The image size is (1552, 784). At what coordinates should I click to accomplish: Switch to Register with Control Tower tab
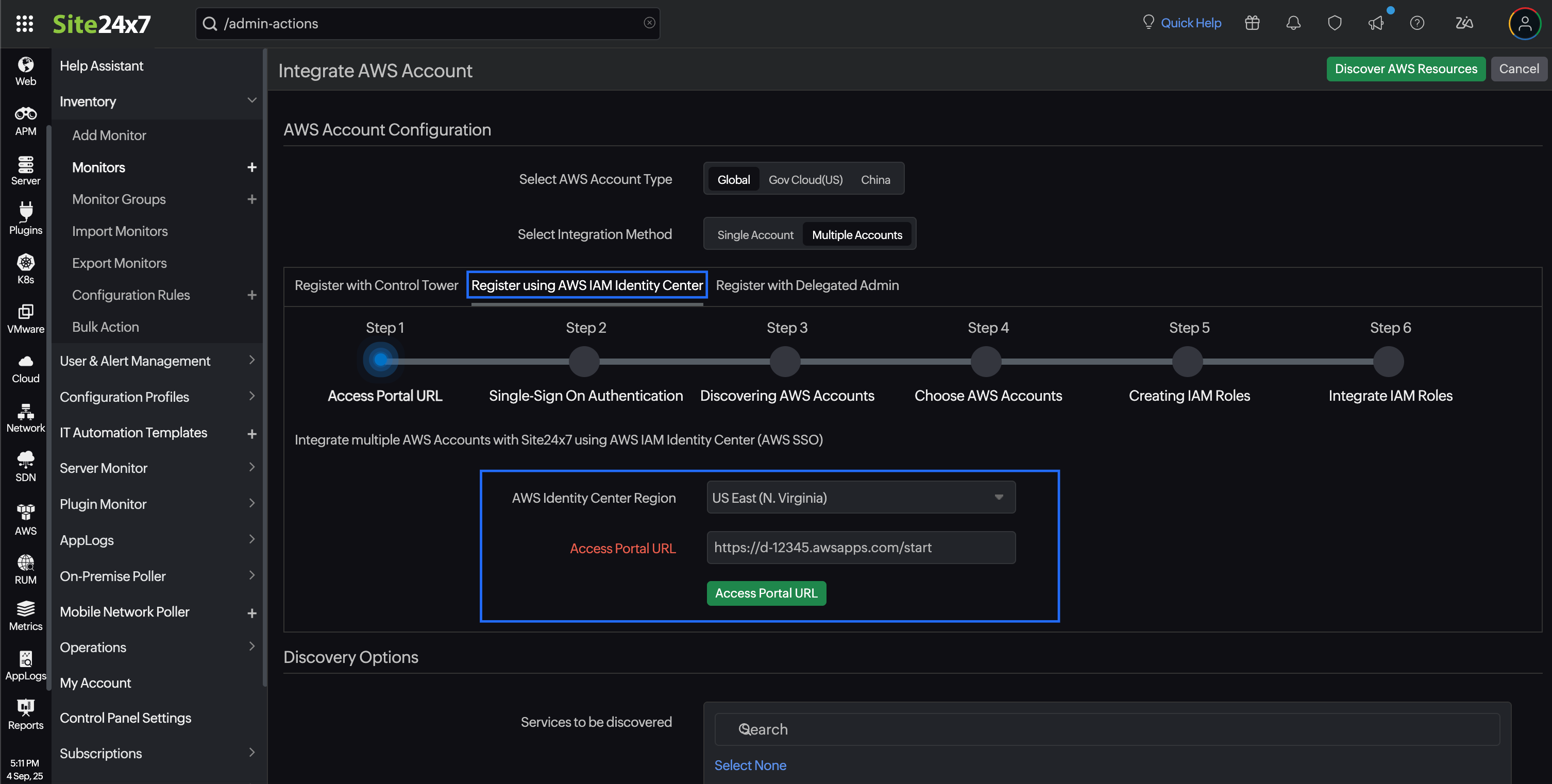click(376, 285)
